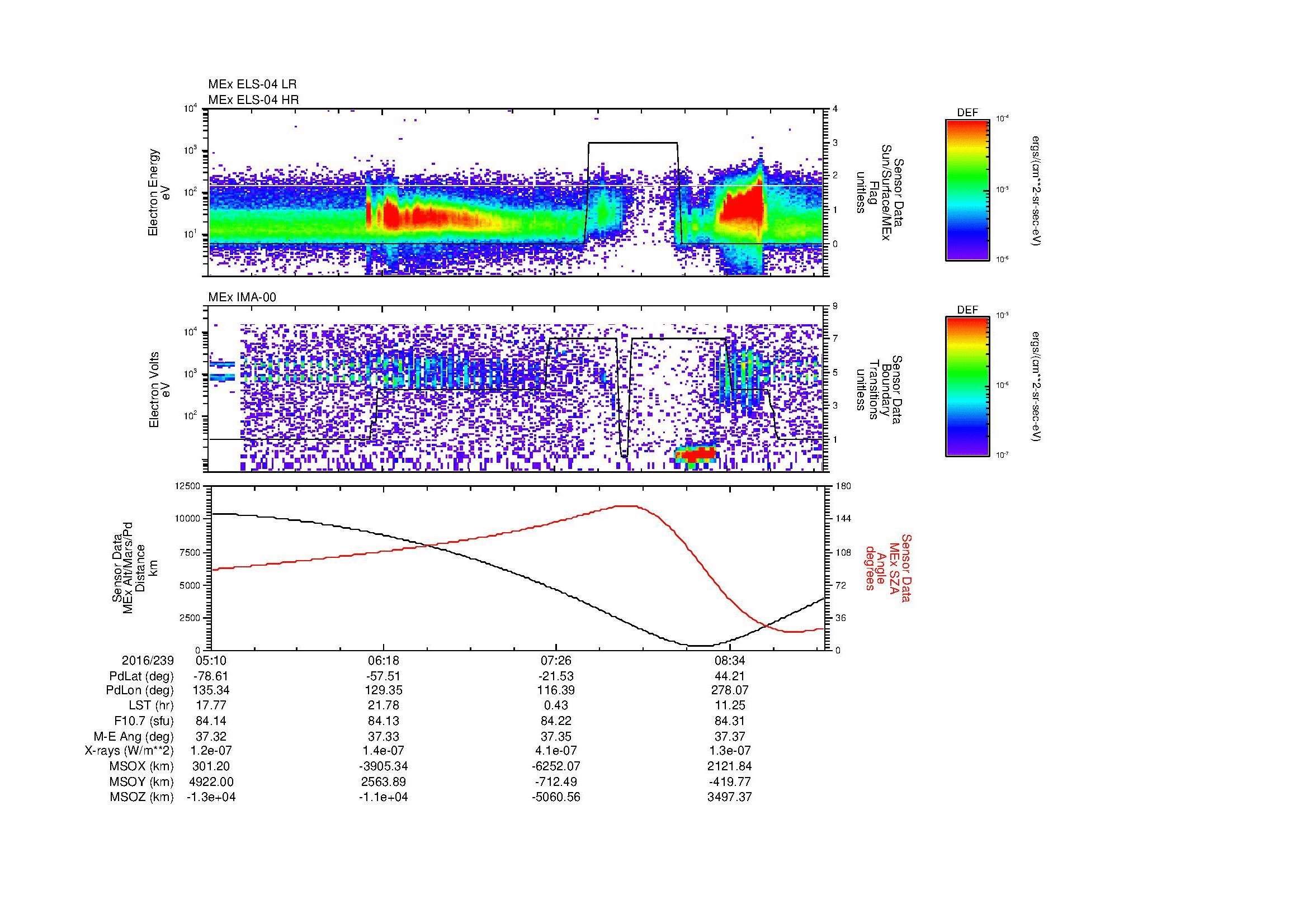1308x924 pixels.
Task: Click PdLon value '278.07'
Action: (x=730, y=690)
